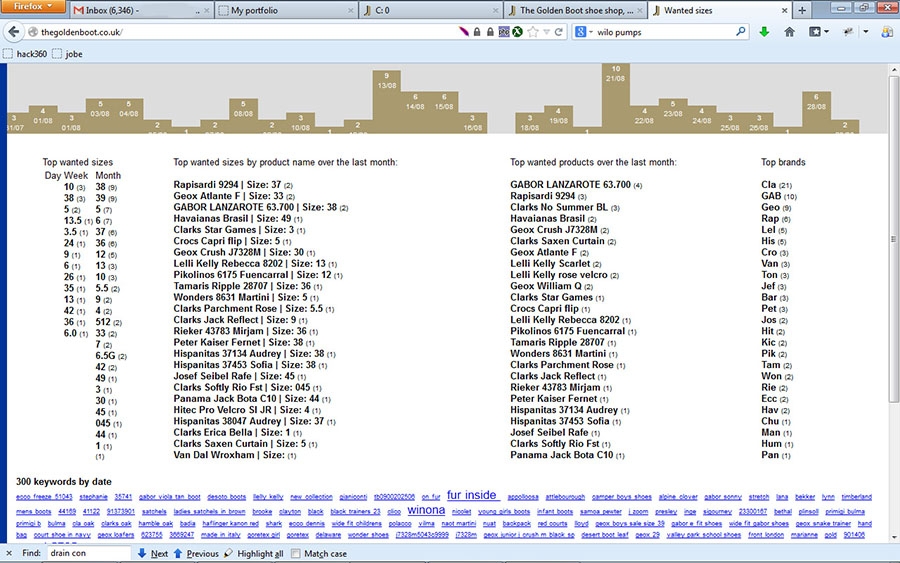Click the blue square PR add-on icon
This screenshot has width=900, height=563.
coord(504,32)
